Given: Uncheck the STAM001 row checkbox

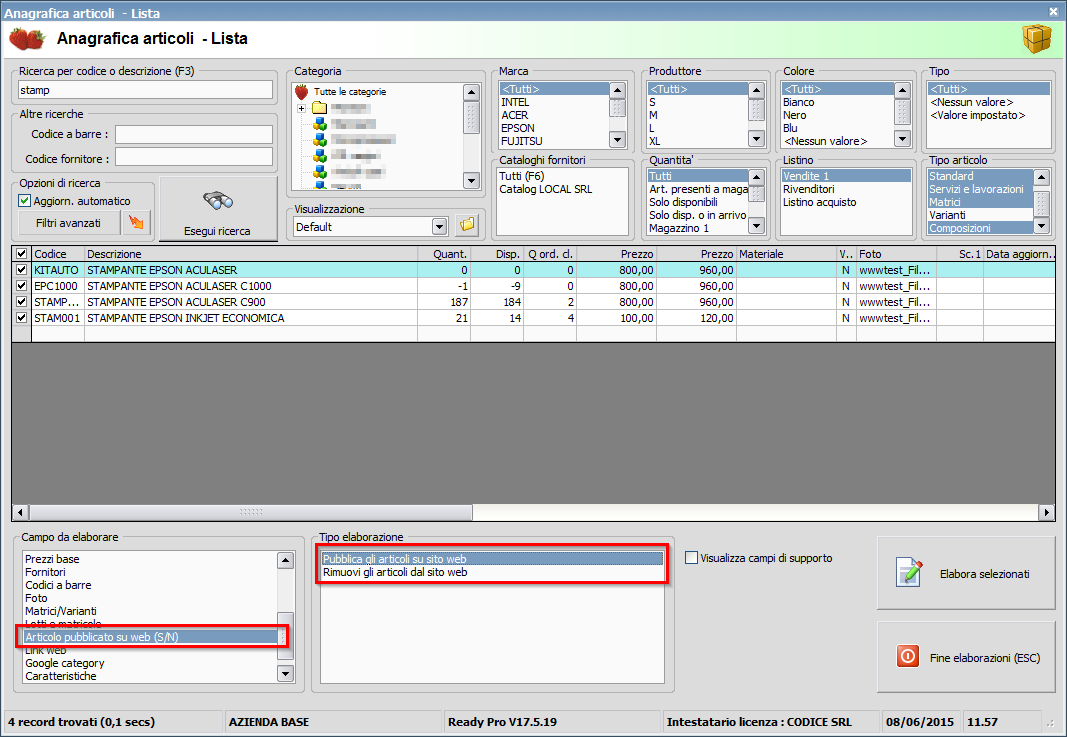Looking at the screenshot, I should [x=21, y=318].
